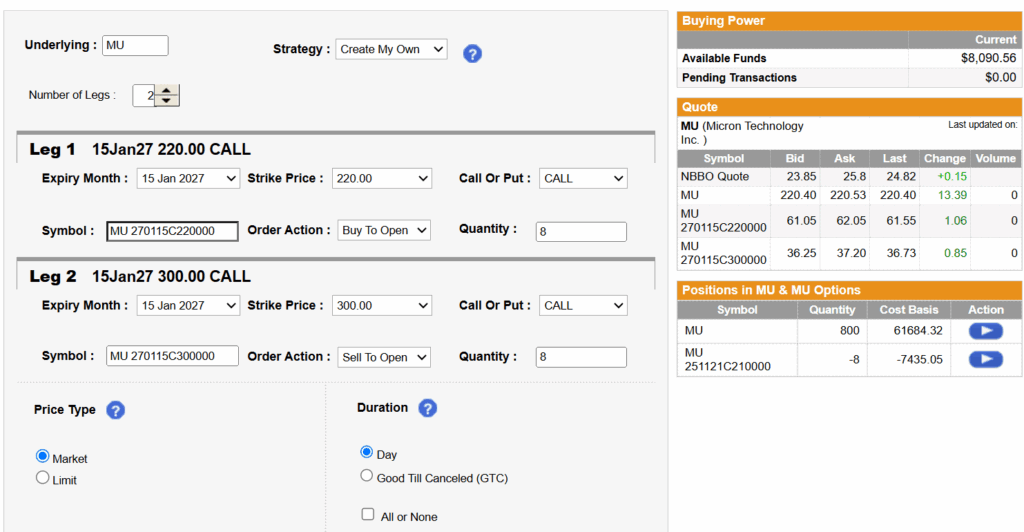Screen dimensions: 1024x532
Task: Decrease the Number of Legs stepper
Action: (x=168, y=100)
